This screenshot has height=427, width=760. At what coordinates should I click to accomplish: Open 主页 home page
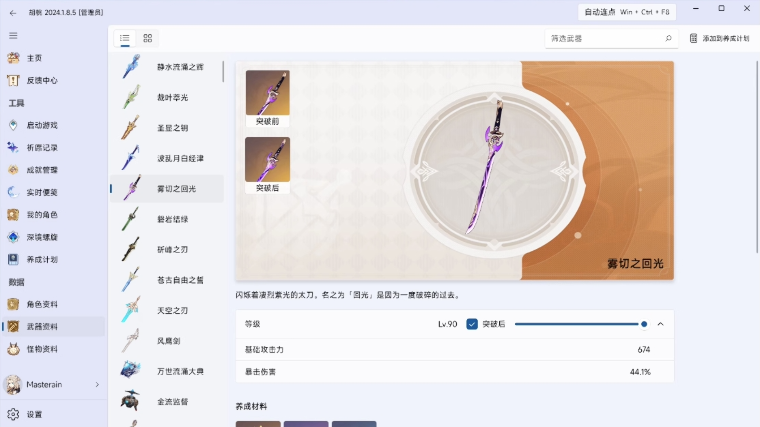click(x=53, y=58)
